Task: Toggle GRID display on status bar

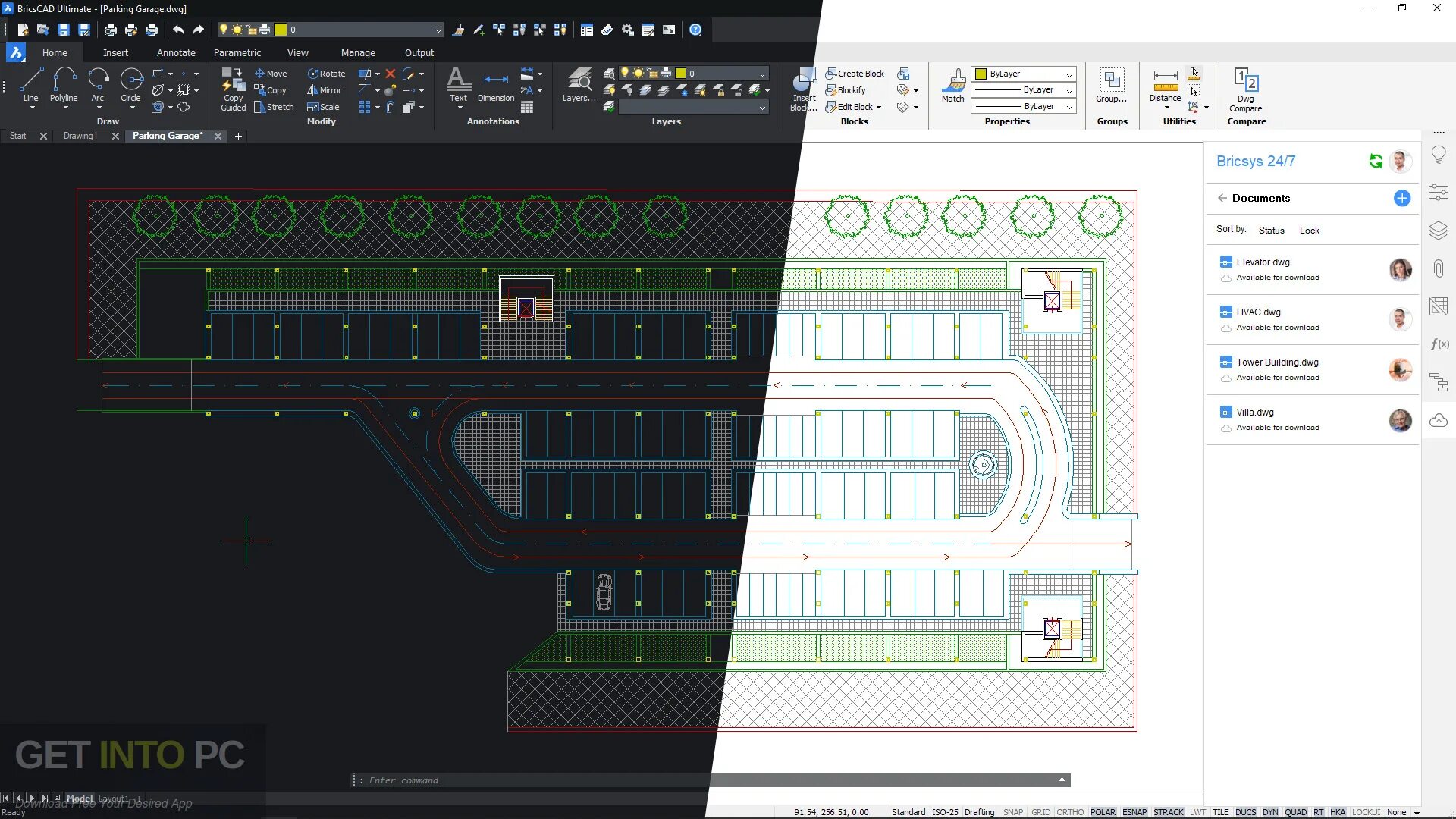Action: (x=1040, y=812)
